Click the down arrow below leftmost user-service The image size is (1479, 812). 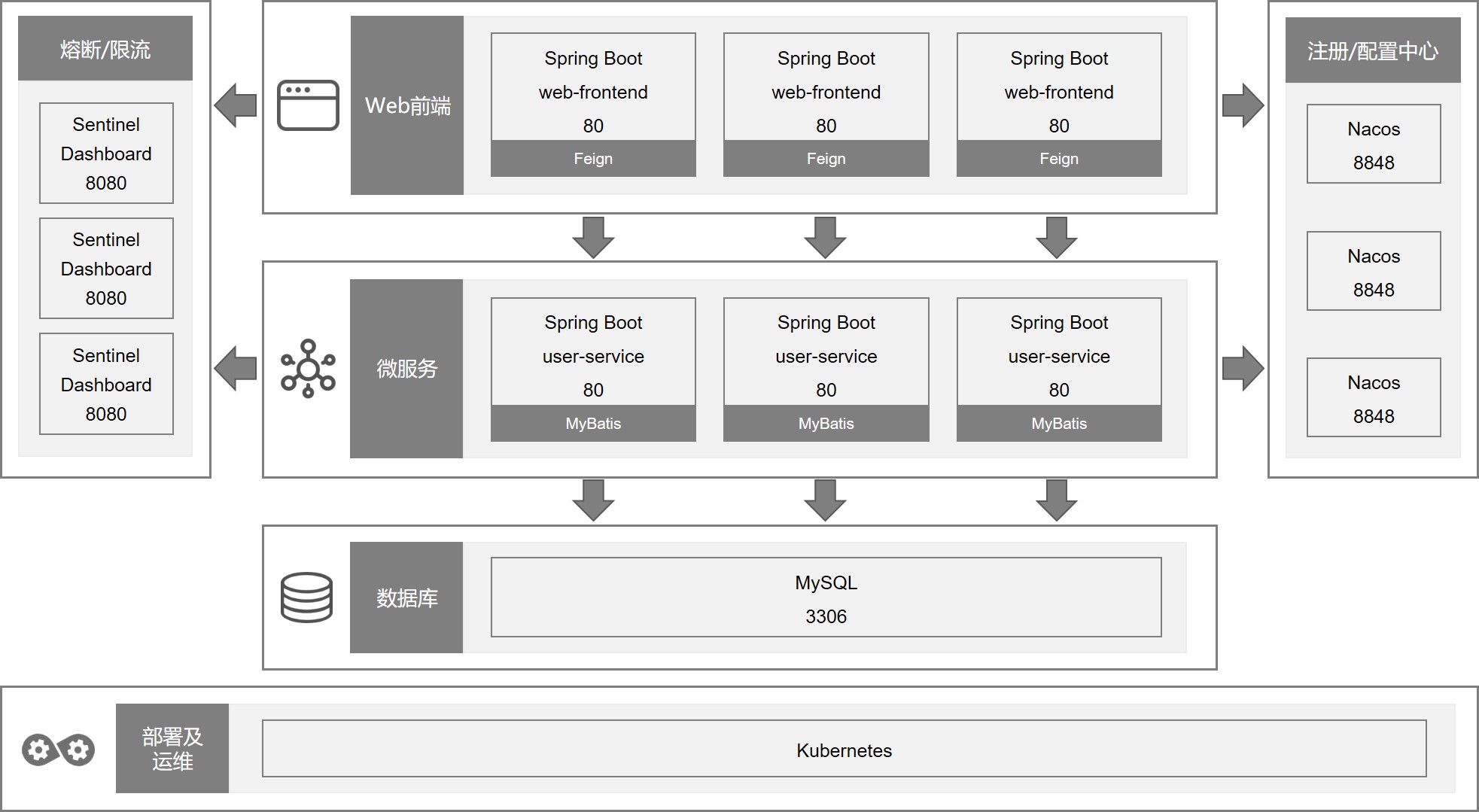(x=593, y=500)
